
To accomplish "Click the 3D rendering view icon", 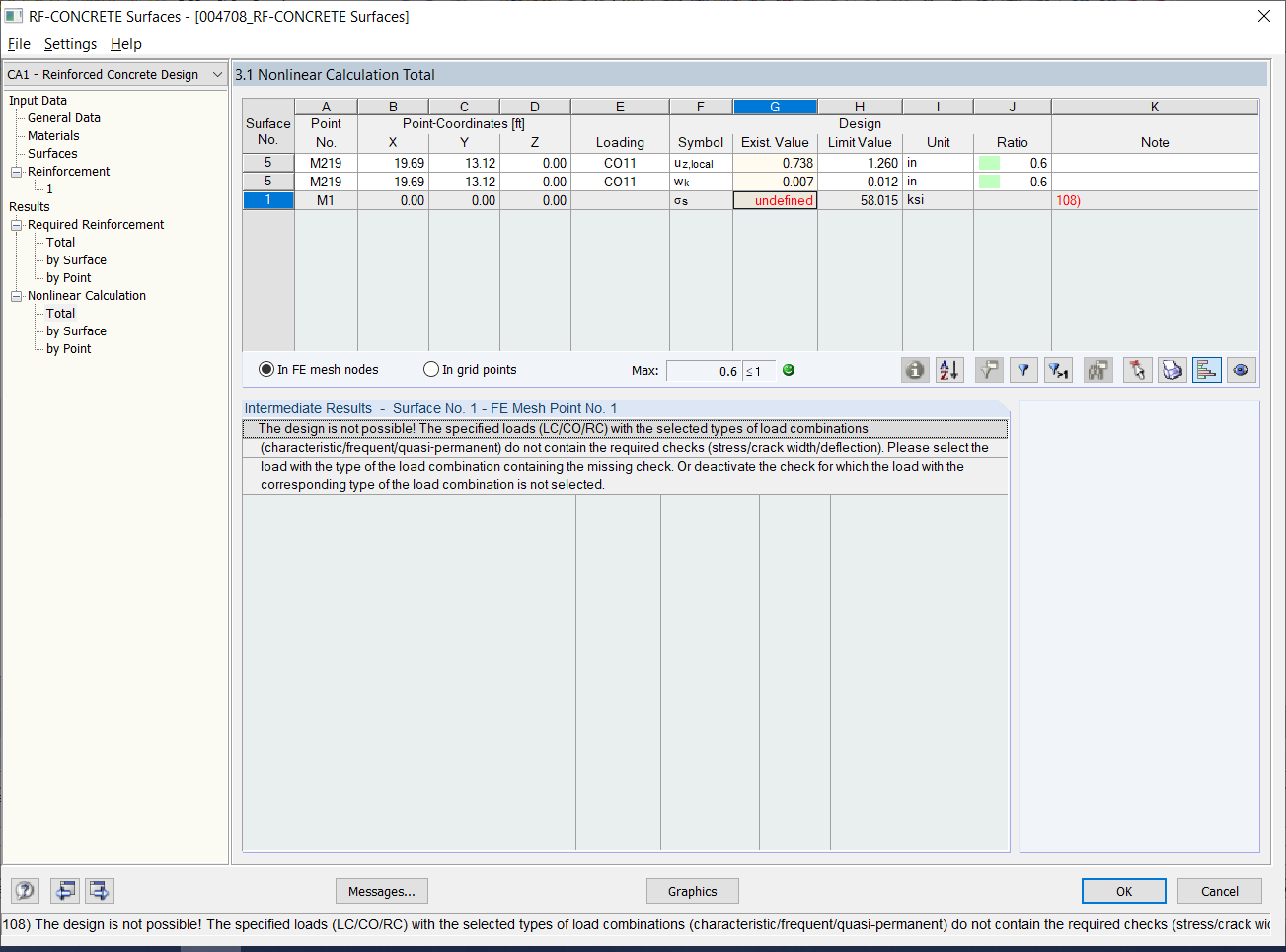I will (x=1241, y=370).
